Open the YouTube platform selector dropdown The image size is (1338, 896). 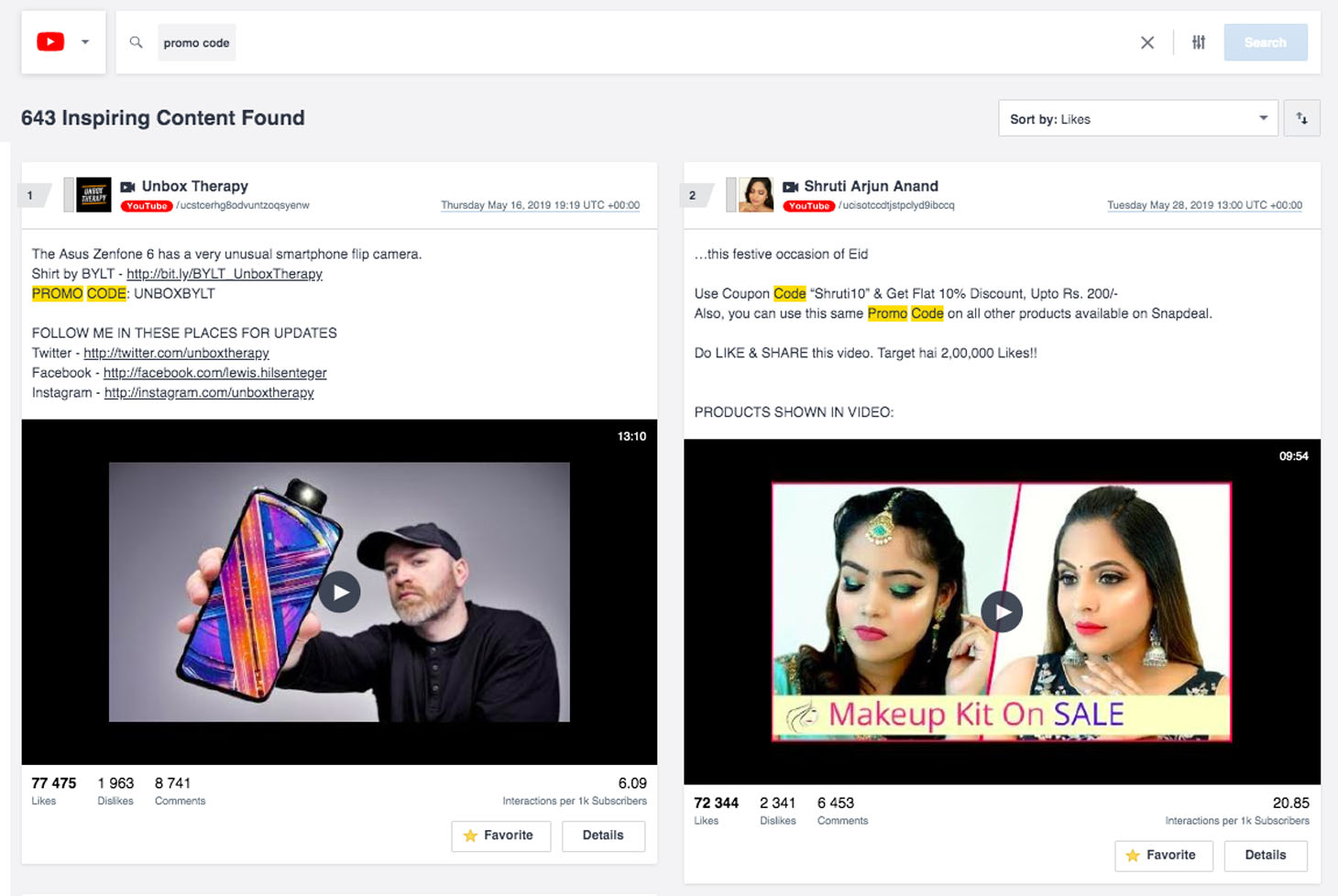pyautogui.click(x=63, y=42)
